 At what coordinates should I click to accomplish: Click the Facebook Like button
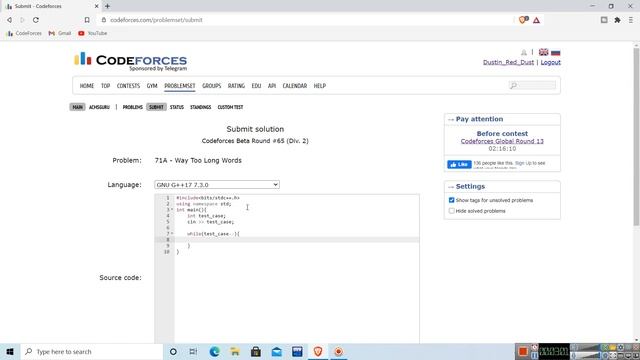tap(459, 164)
